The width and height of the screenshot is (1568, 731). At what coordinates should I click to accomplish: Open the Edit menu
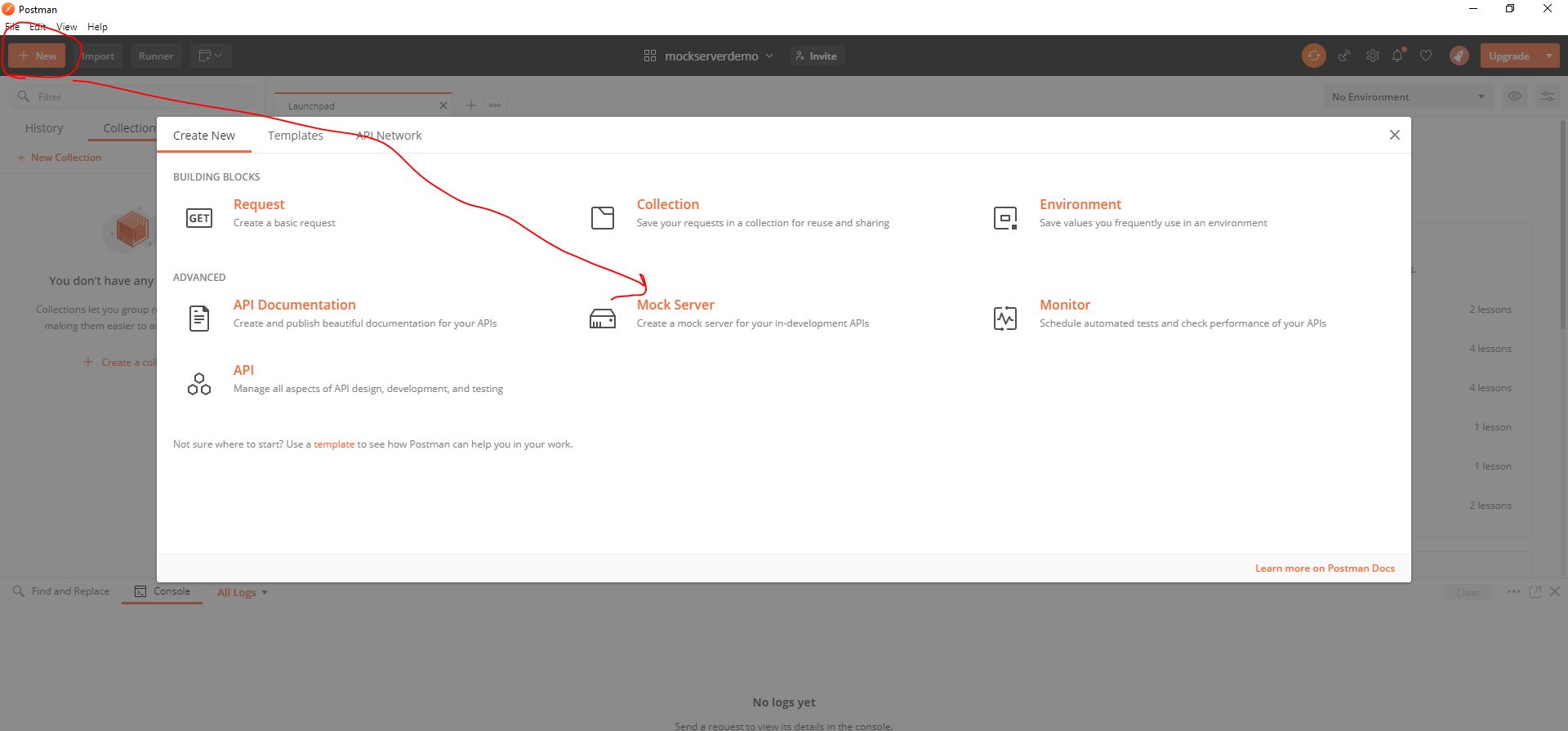click(x=38, y=27)
